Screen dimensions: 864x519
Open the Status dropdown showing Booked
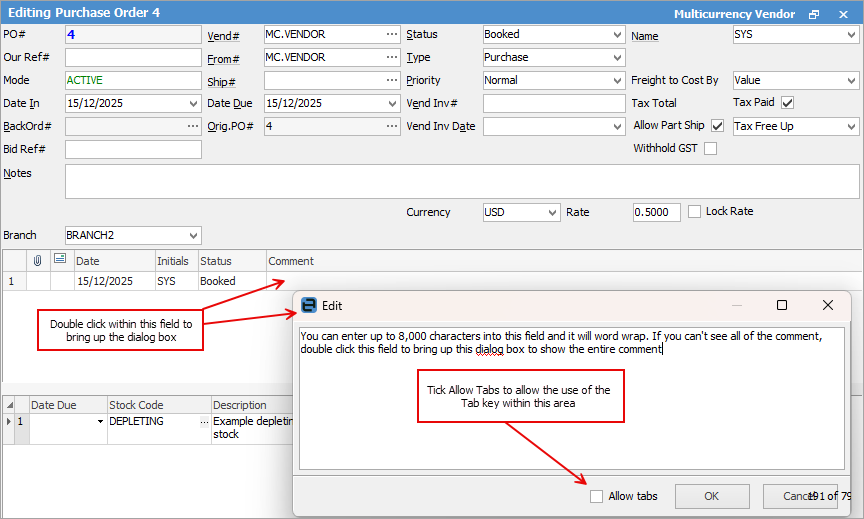pyautogui.click(x=617, y=35)
